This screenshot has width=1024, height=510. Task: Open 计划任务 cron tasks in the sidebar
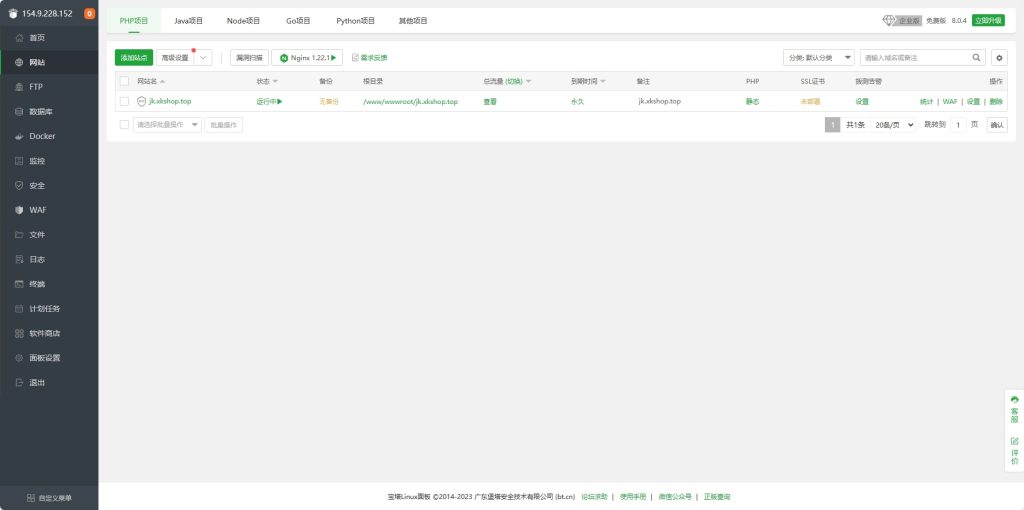click(49, 309)
